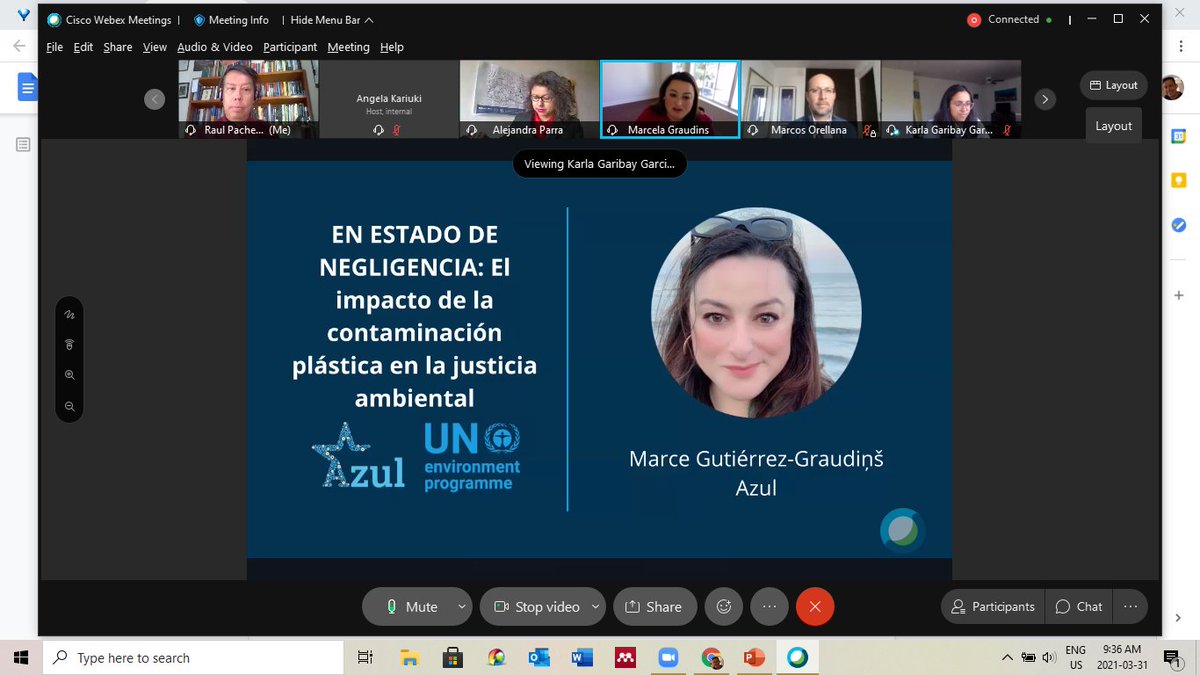The width and height of the screenshot is (1200, 675).
Task: Open the notification center icon
Action: pyautogui.click(x=1171, y=657)
